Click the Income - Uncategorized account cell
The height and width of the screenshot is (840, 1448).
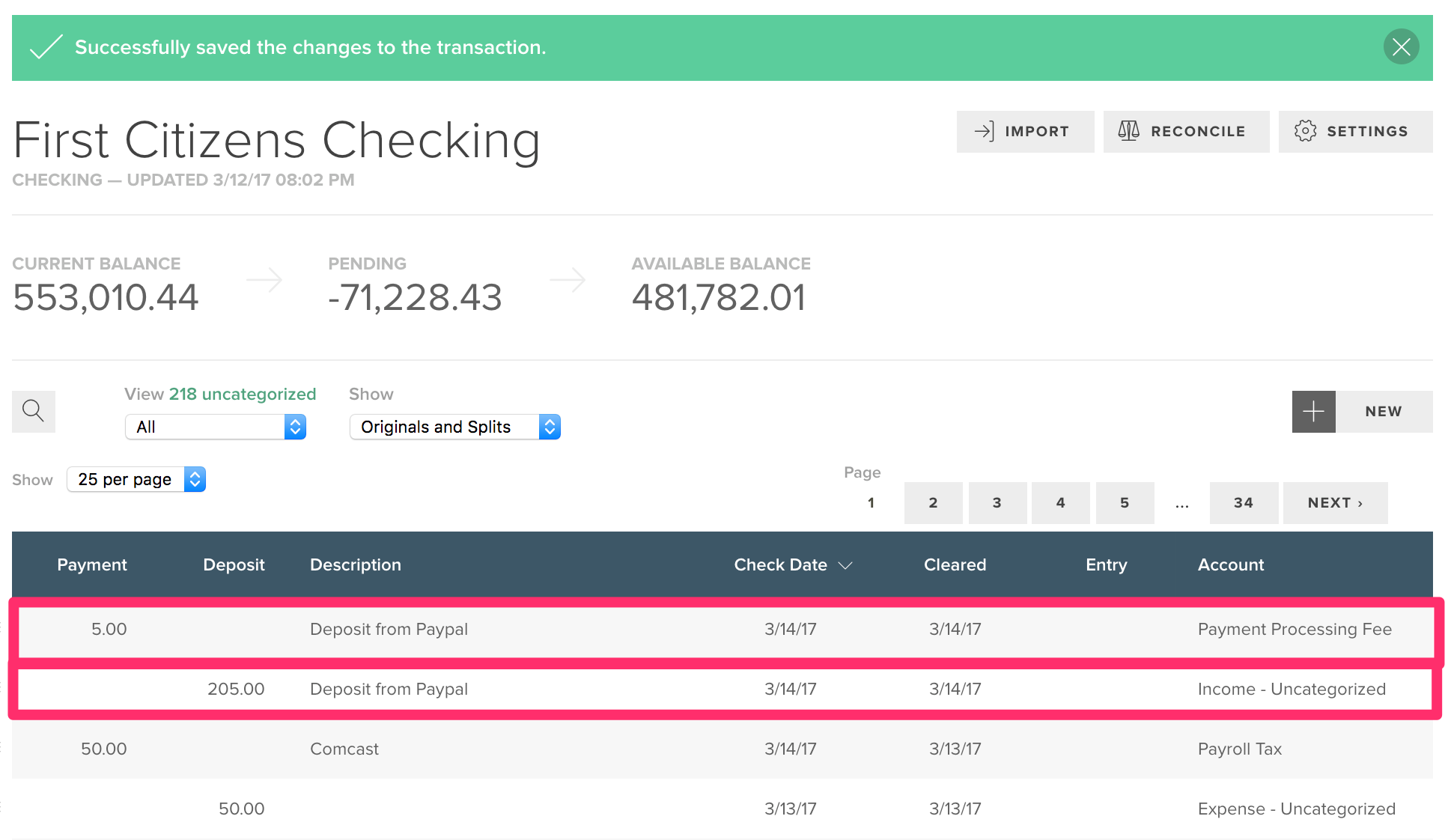1292,689
